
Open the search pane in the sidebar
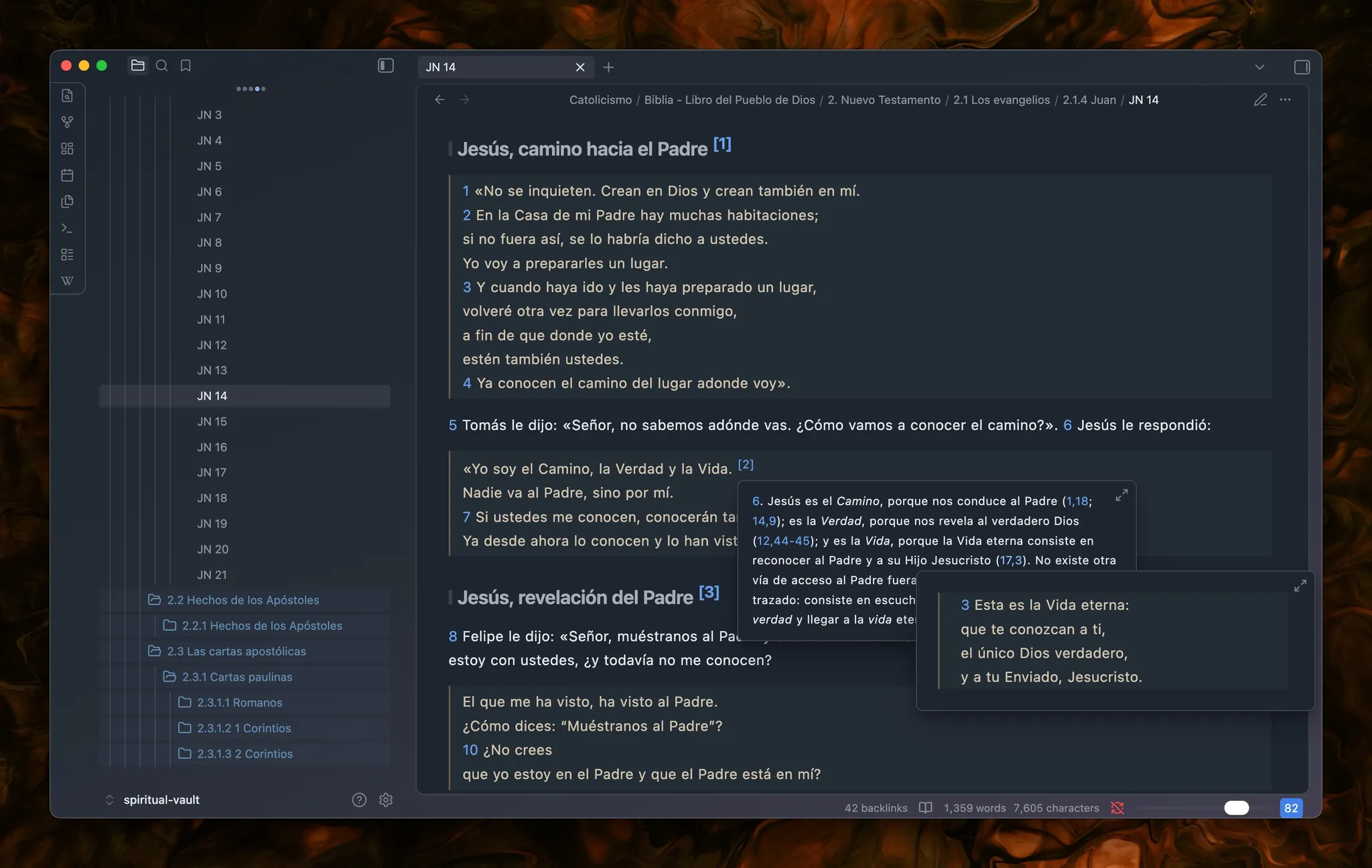(161, 66)
